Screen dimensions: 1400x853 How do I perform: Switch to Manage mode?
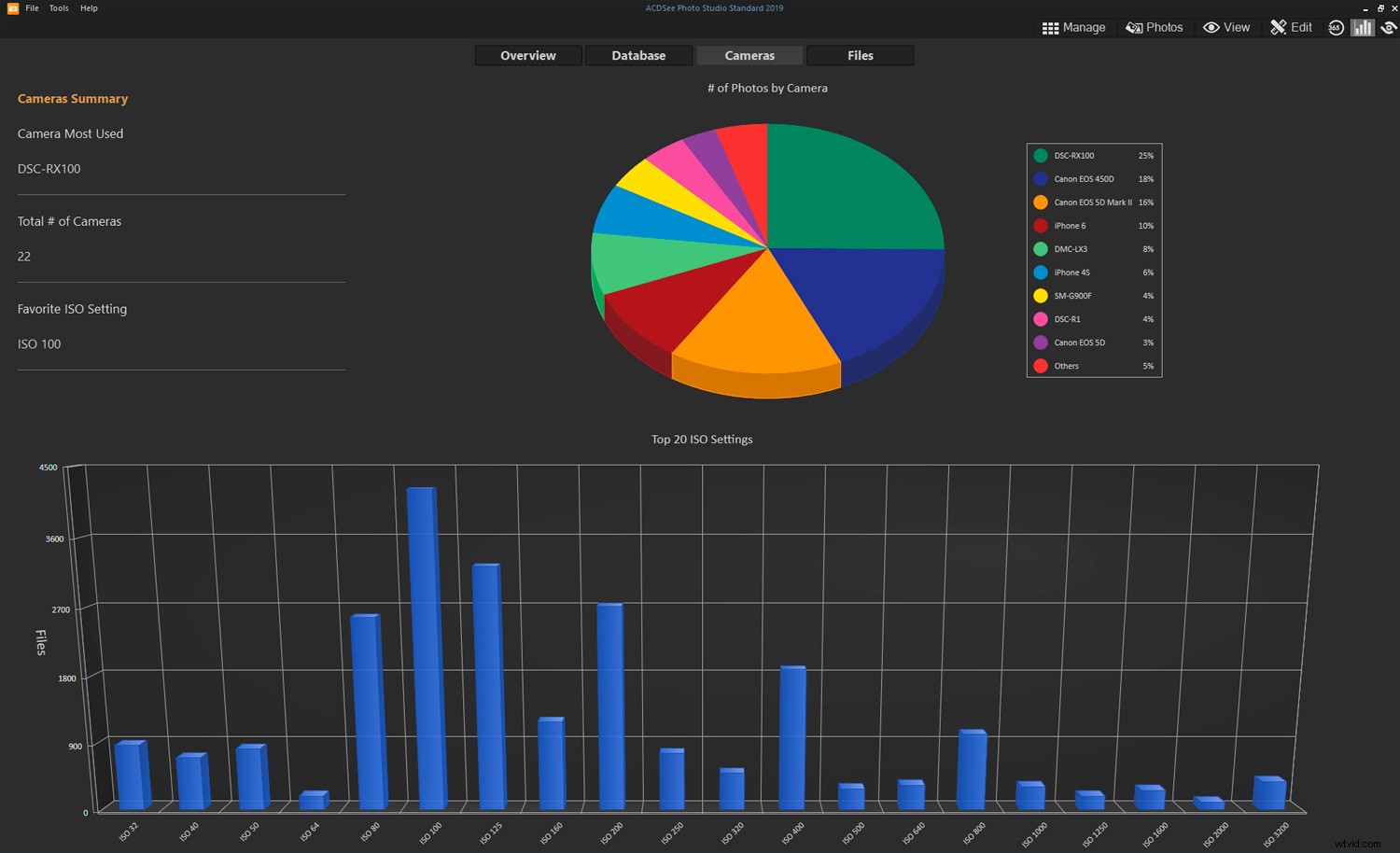[1073, 27]
